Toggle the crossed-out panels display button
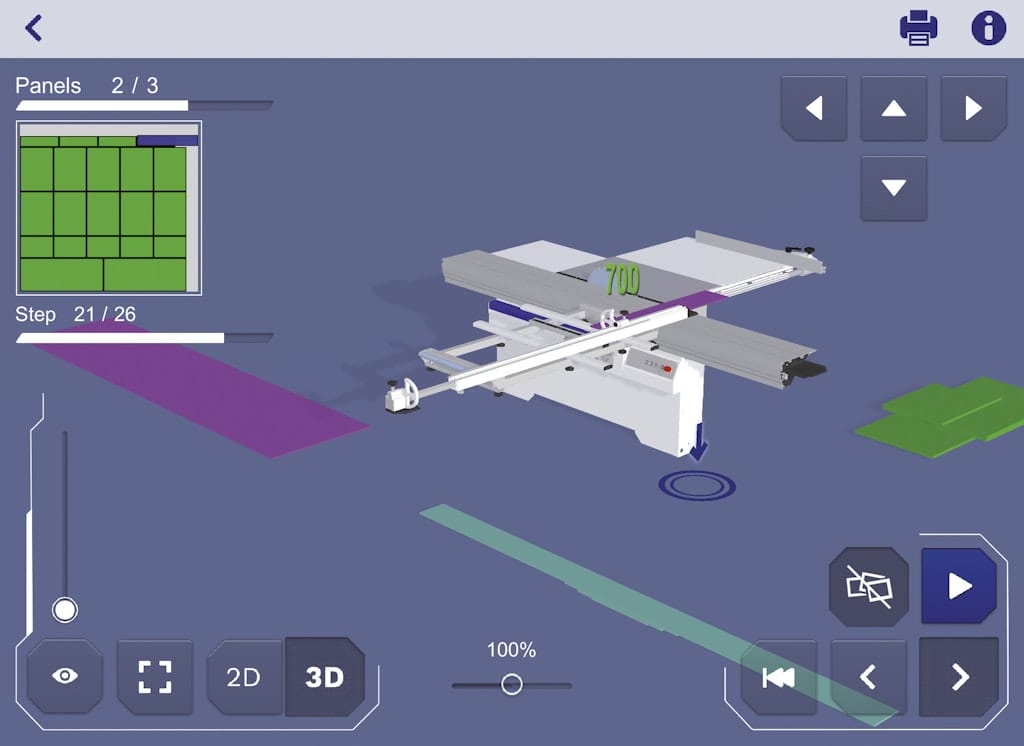 pos(867,587)
